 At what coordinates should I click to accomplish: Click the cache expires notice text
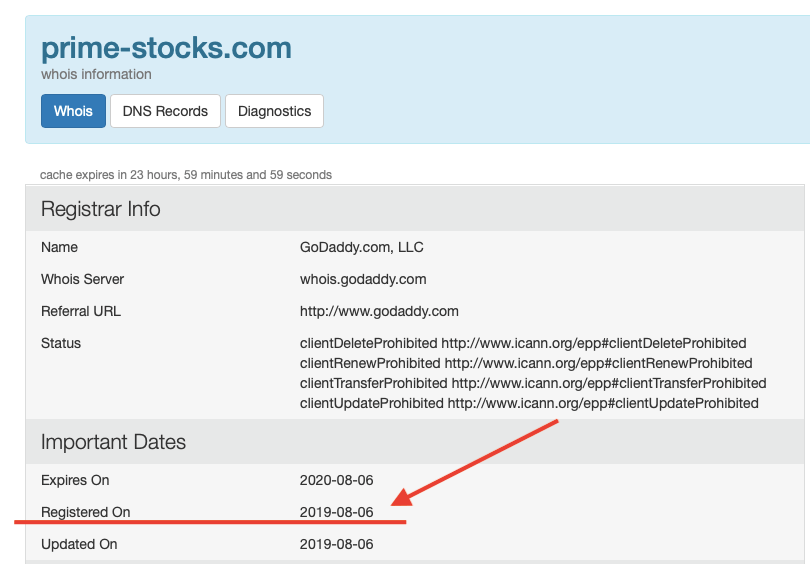click(185, 175)
